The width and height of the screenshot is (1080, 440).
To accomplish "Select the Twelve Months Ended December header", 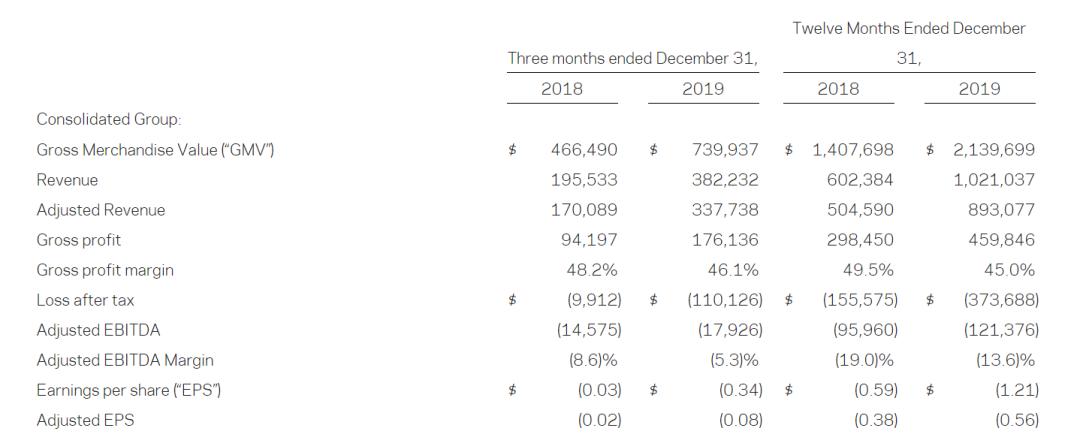I will pos(908,28).
